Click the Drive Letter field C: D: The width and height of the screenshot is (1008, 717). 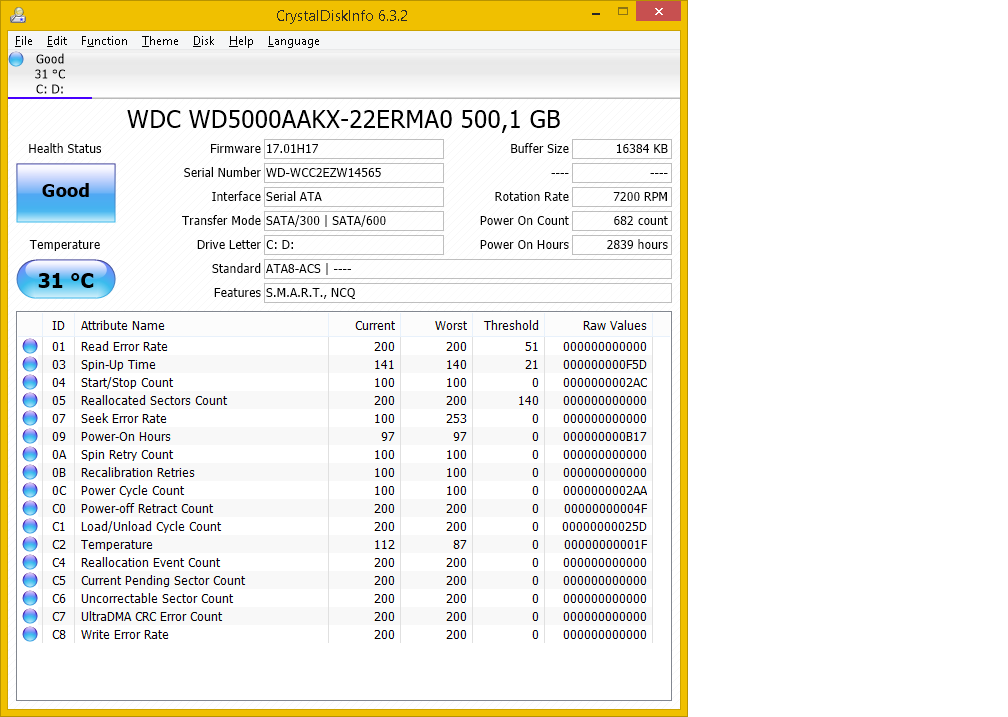354,244
